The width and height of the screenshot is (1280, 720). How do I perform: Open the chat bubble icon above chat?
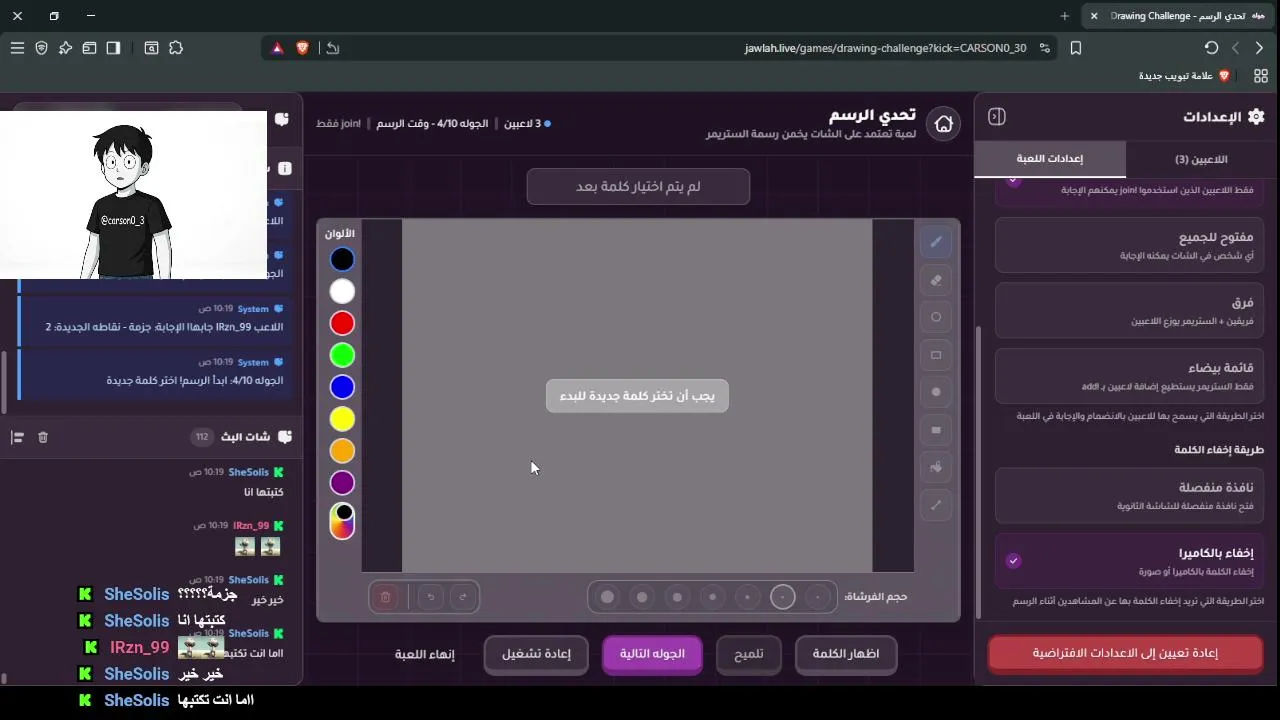click(282, 119)
